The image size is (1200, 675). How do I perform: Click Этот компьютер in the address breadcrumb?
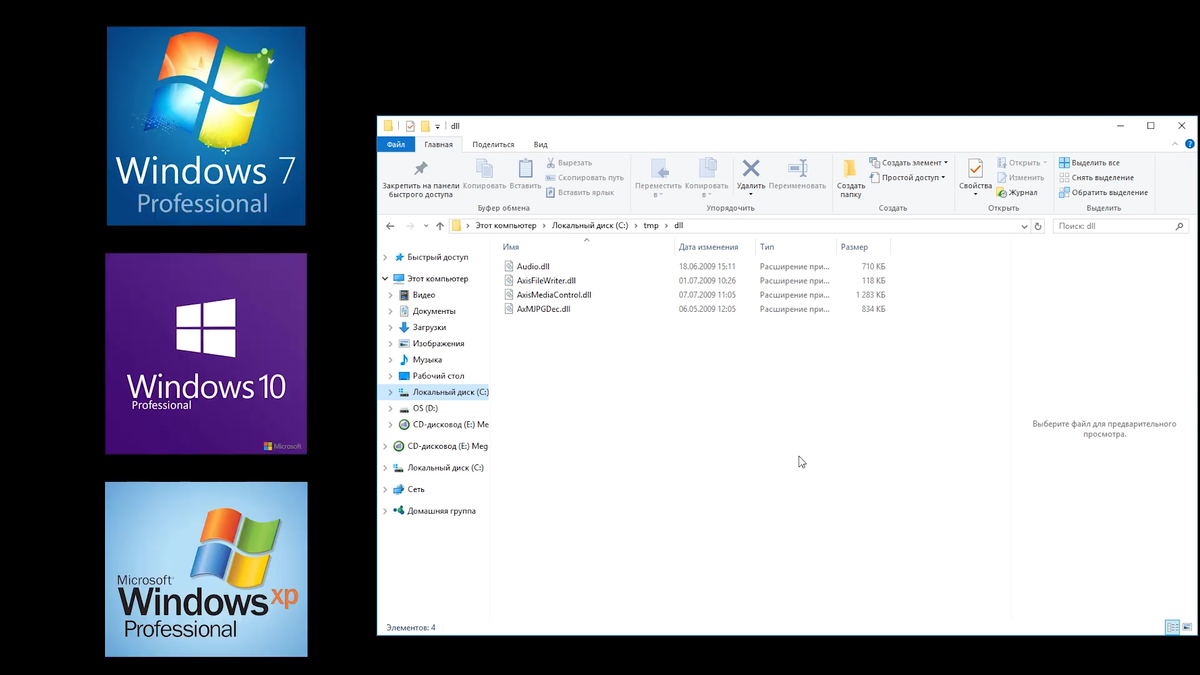click(506, 226)
